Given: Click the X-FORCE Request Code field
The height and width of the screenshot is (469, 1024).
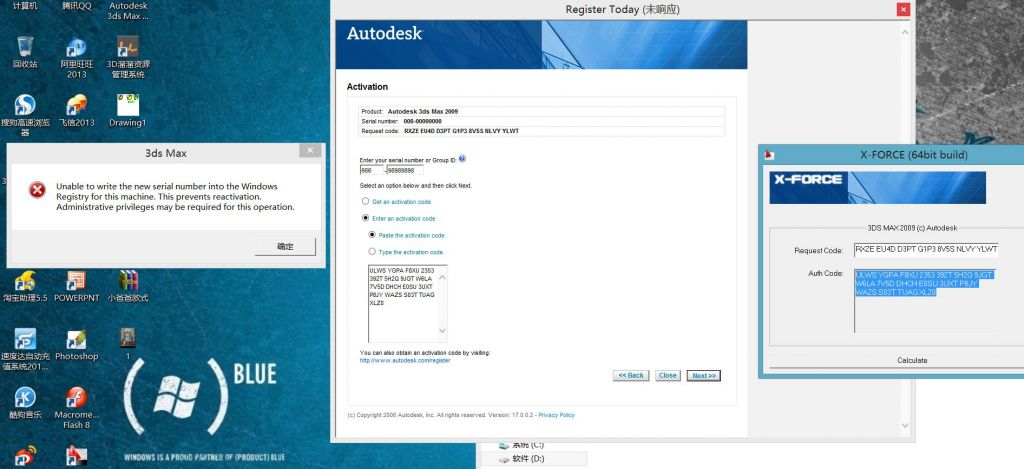Looking at the screenshot, I should point(925,250).
